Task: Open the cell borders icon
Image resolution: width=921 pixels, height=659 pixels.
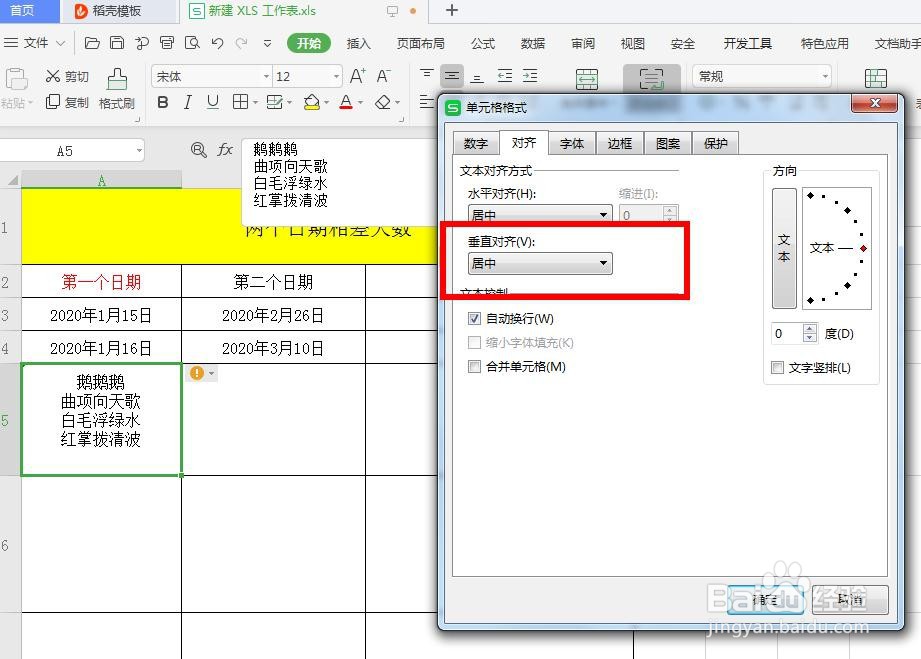Action: (238, 102)
